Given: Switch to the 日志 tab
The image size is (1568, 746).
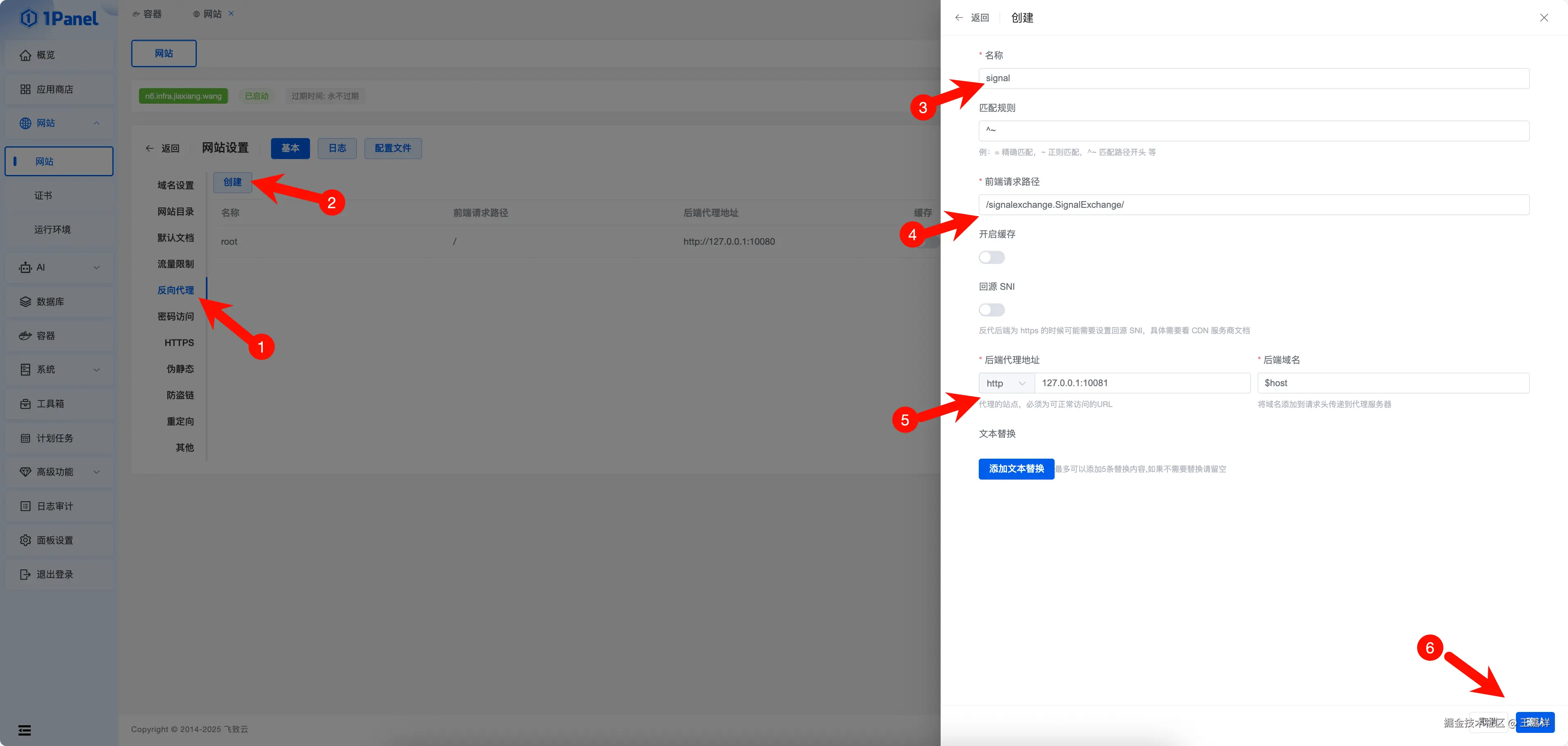Looking at the screenshot, I should tap(337, 148).
